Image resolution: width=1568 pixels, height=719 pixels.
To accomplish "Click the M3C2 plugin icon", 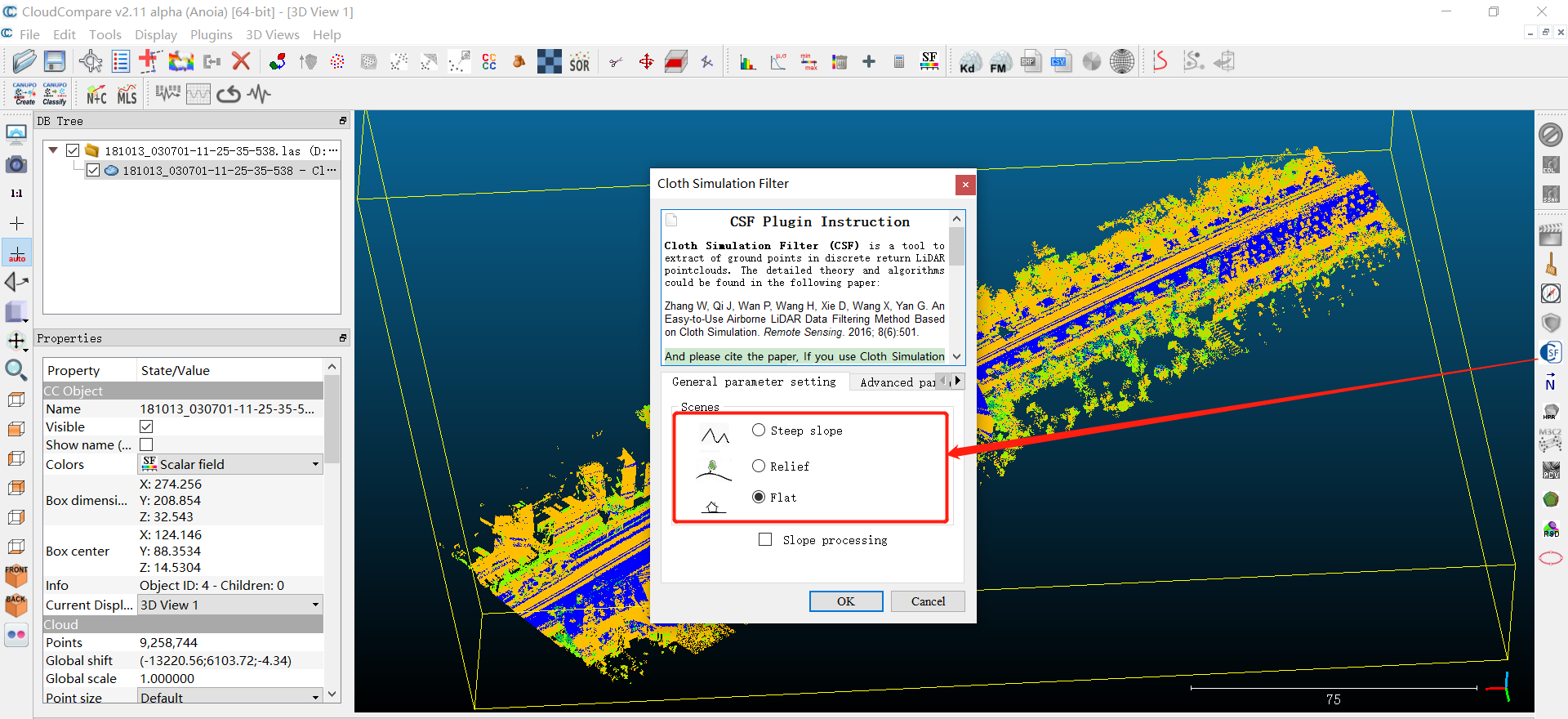I will (x=1550, y=440).
